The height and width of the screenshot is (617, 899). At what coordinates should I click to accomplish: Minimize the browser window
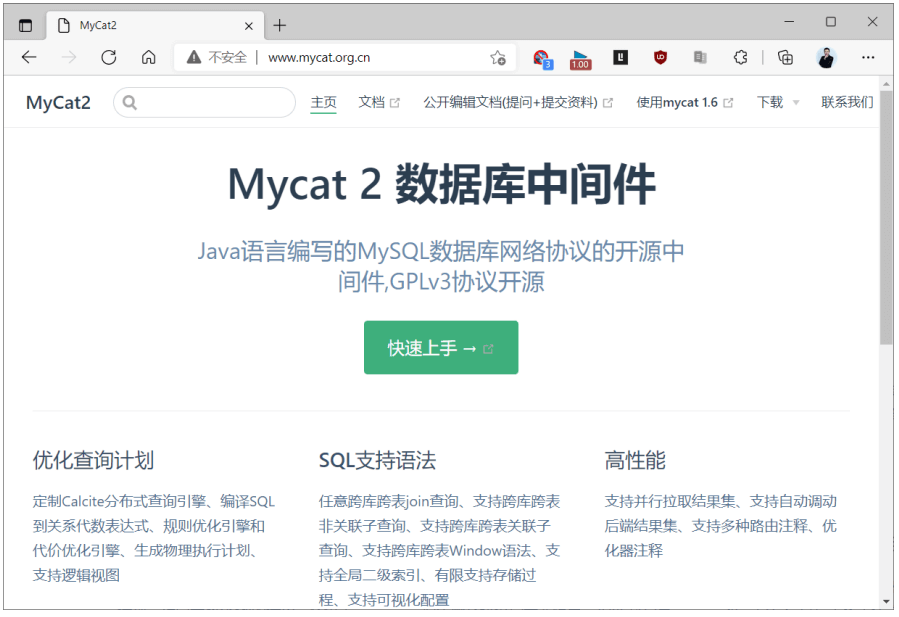(789, 22)
